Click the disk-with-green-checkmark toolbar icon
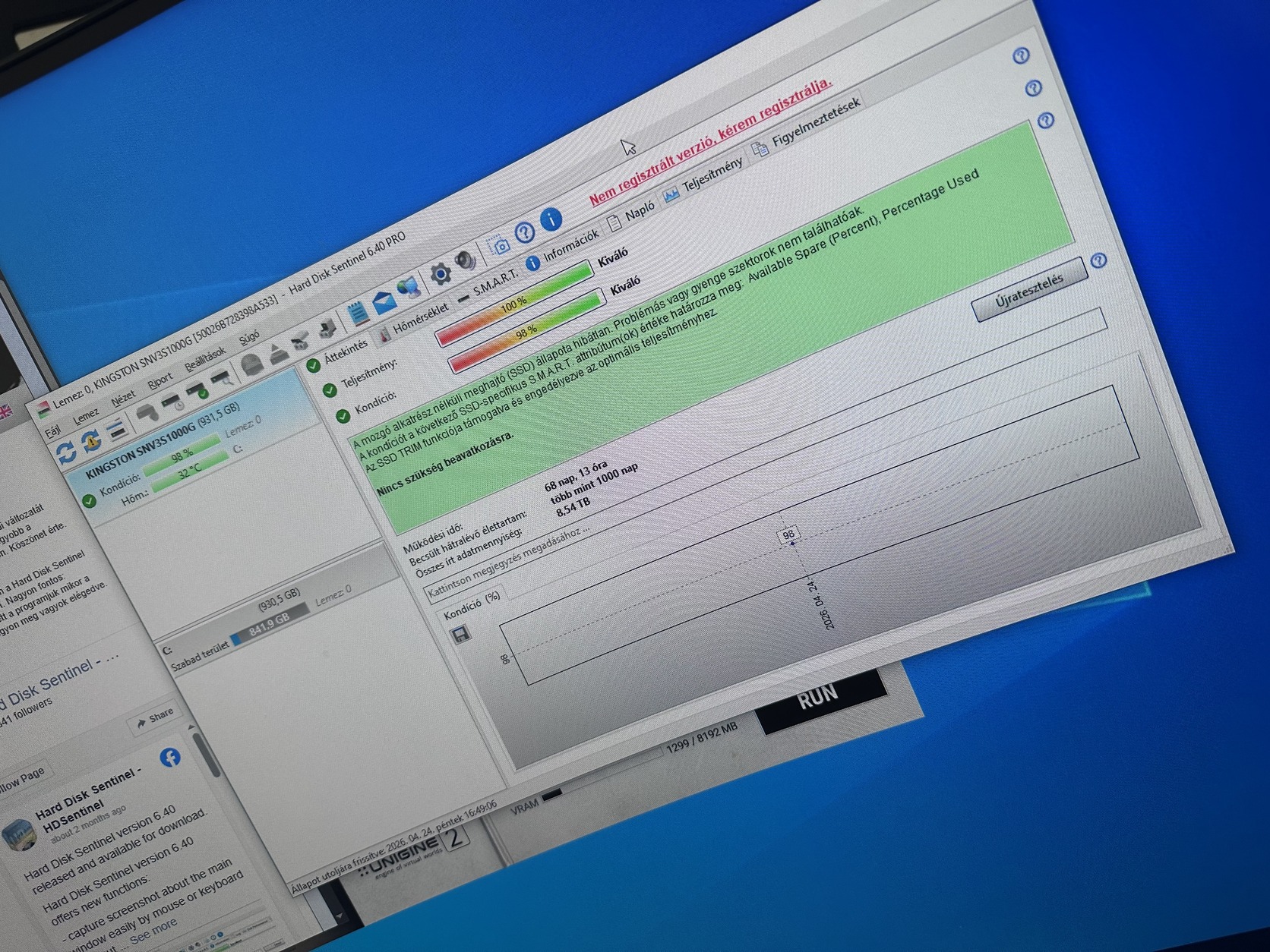 pyautogui.click(x=197, y=392)
